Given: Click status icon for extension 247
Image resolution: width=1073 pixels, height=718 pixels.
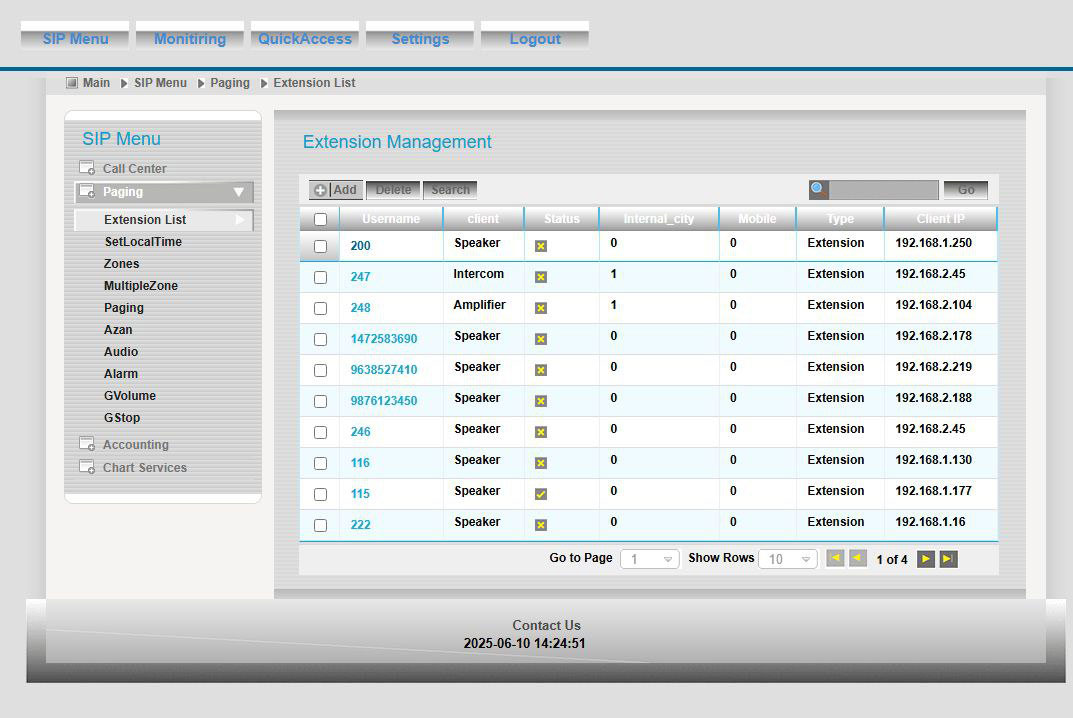Looking at the screenshot, I should 541,277.
